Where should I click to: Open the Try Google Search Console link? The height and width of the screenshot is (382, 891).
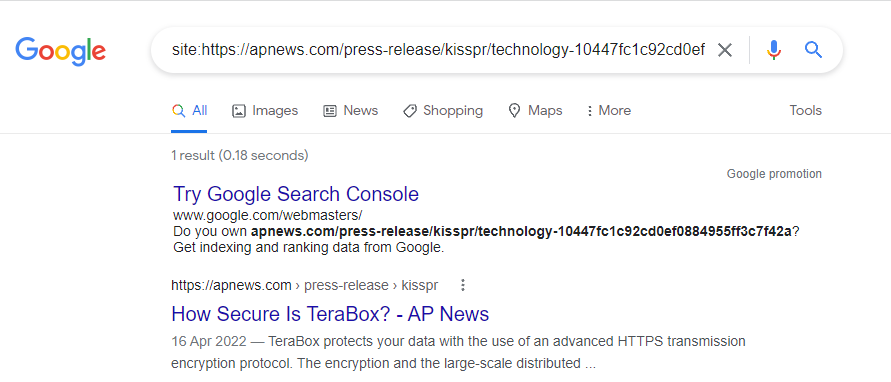coord(295,194)
